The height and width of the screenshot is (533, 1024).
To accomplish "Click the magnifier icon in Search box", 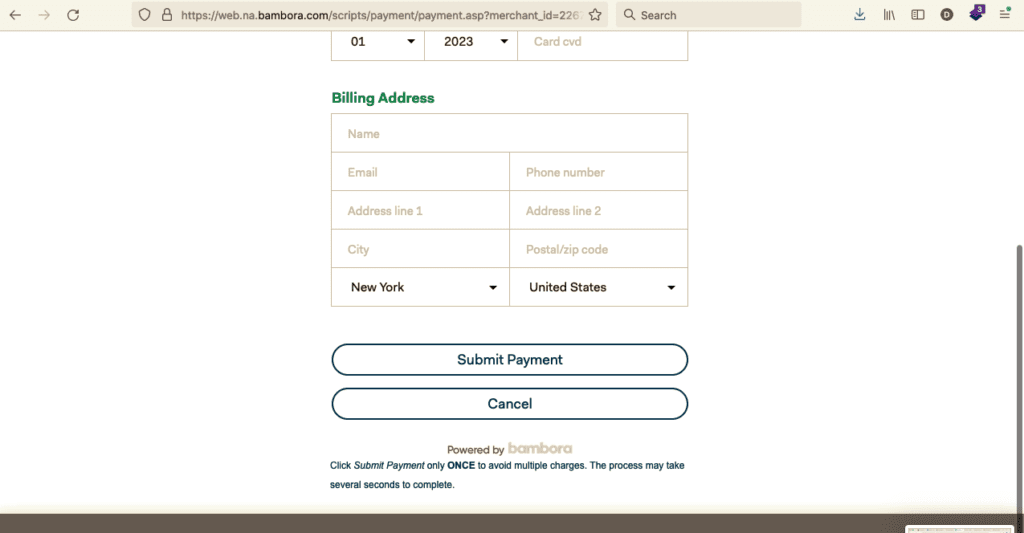I will [x=629, y=14].
